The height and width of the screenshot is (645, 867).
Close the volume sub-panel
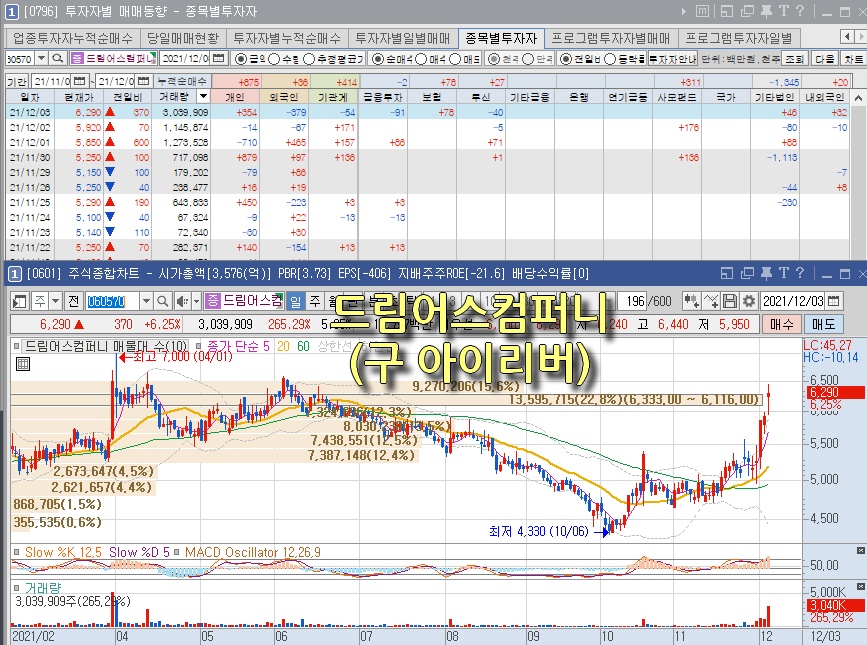(860, 586)
